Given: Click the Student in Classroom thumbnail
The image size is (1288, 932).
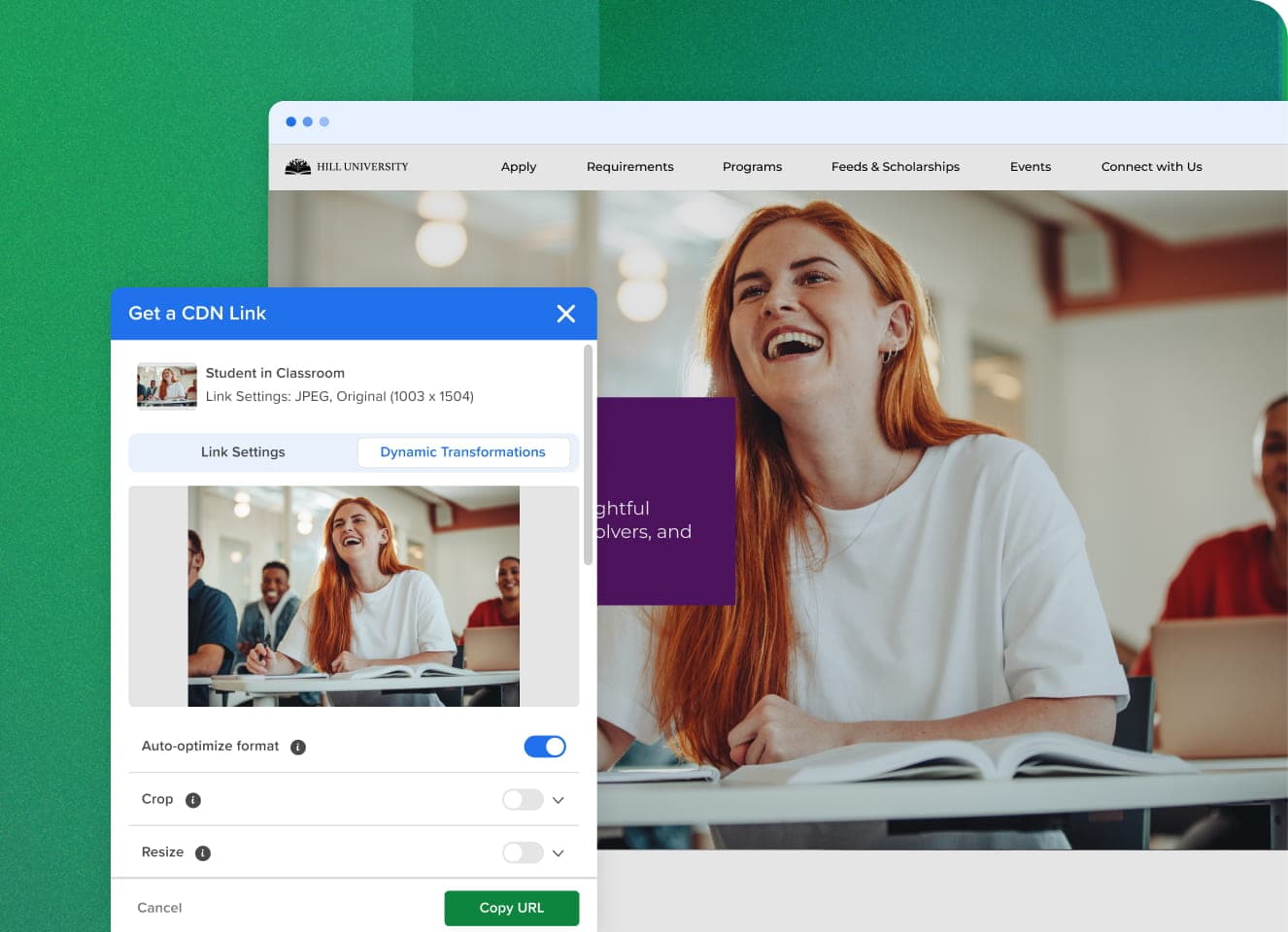Looking at the screenshot, I should [x=167, y=385].
